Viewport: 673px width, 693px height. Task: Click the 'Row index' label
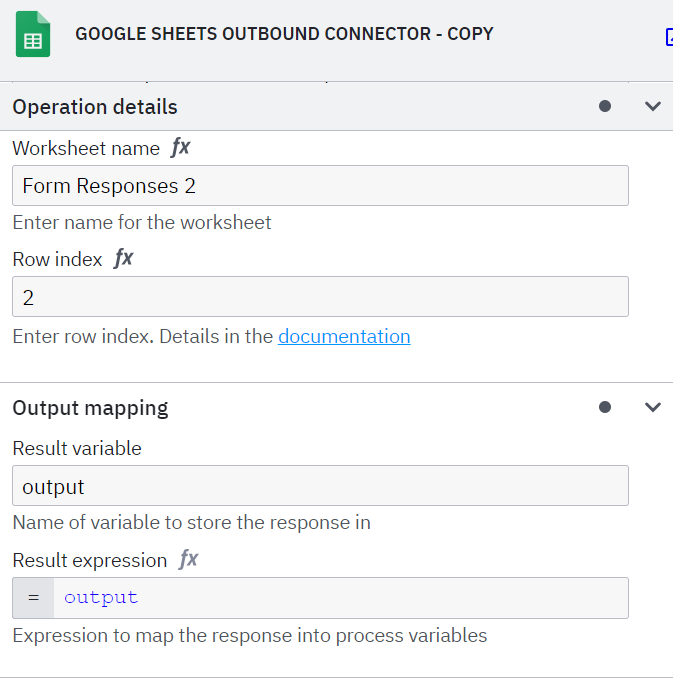[x=57, y=259]
